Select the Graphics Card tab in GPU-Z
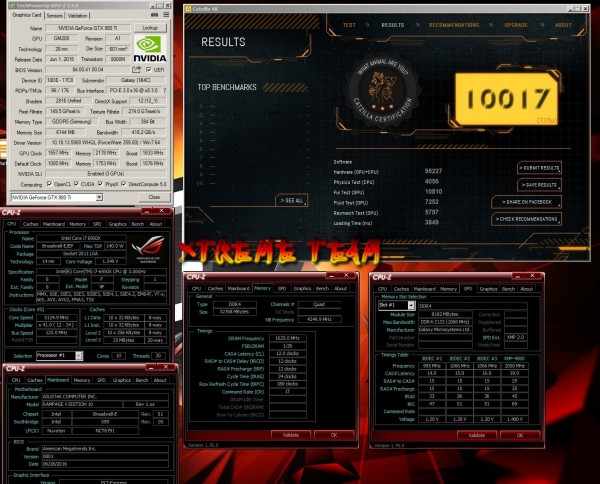Image resolution: width=600 pixels, height=484 pixels. (x=27, y=15)
